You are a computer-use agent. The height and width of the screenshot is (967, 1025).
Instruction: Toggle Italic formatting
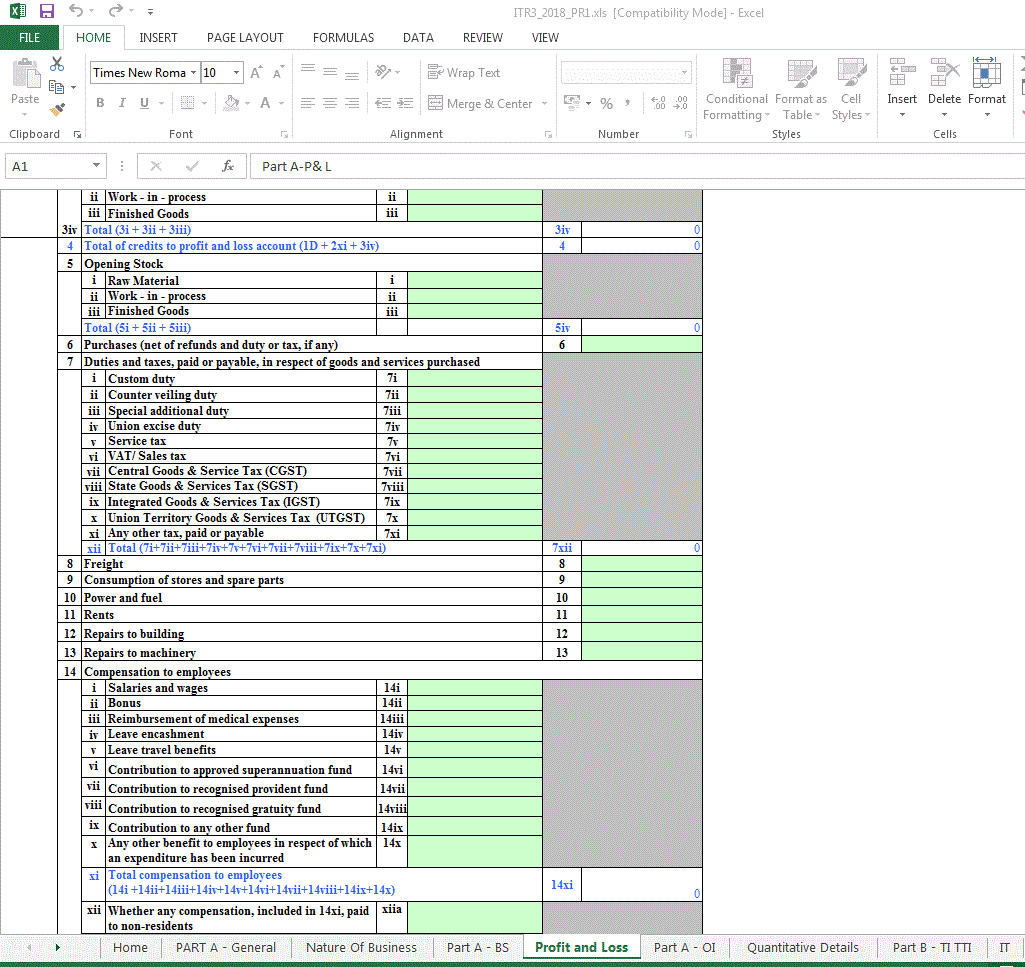pos(122,103)
